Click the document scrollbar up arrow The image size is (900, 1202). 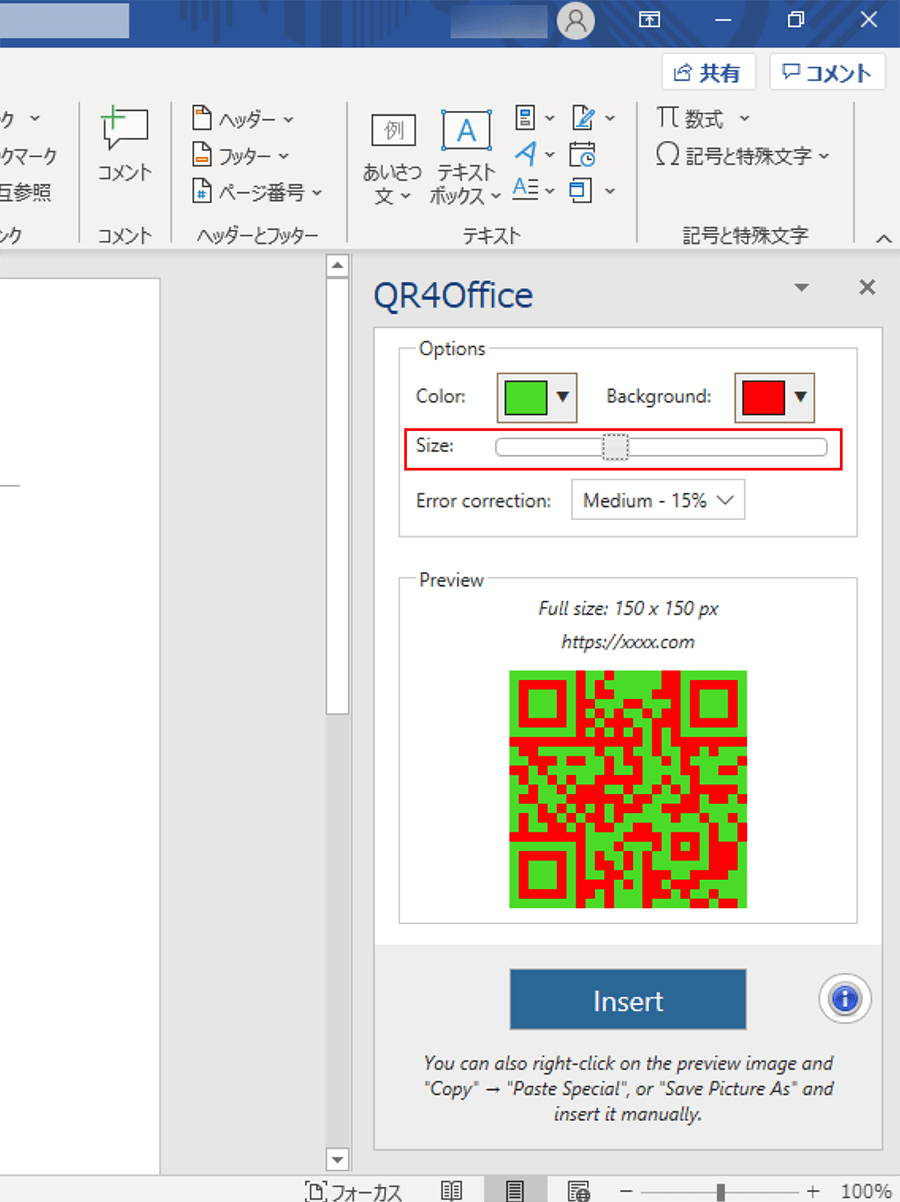[x=338, y=266]
